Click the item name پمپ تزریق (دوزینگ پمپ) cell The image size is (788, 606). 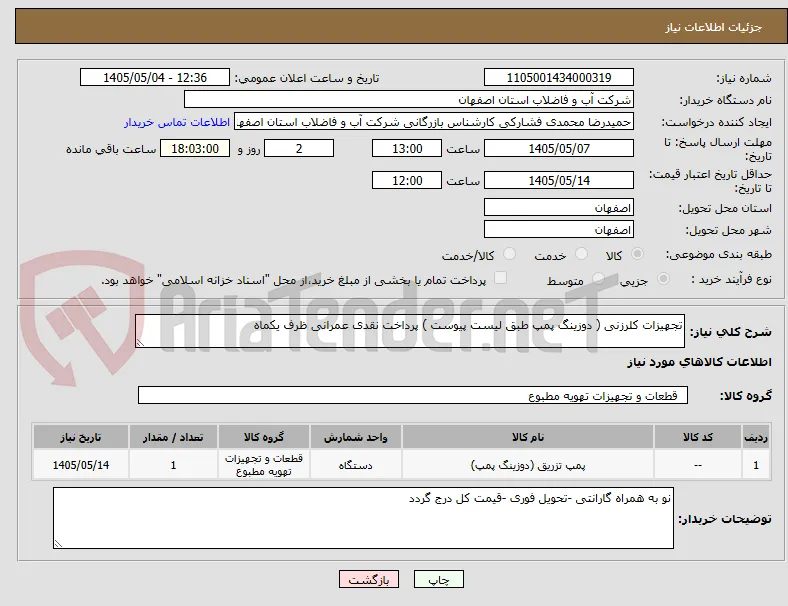(x=527, y=465)
